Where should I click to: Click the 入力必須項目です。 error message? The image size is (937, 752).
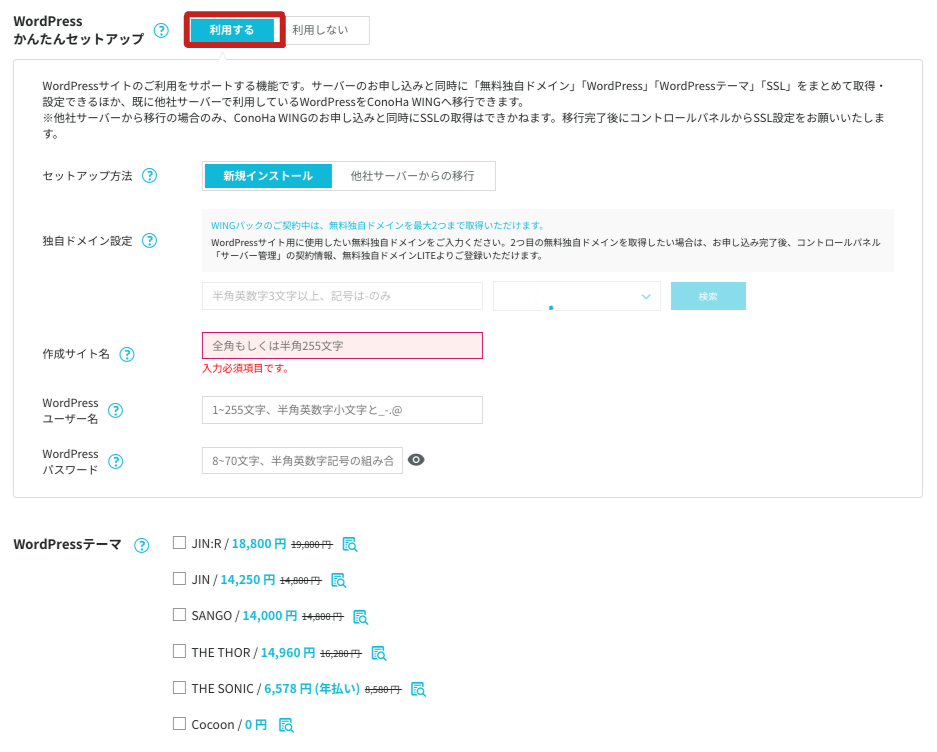pyautogui.click(x=246, y=368)
